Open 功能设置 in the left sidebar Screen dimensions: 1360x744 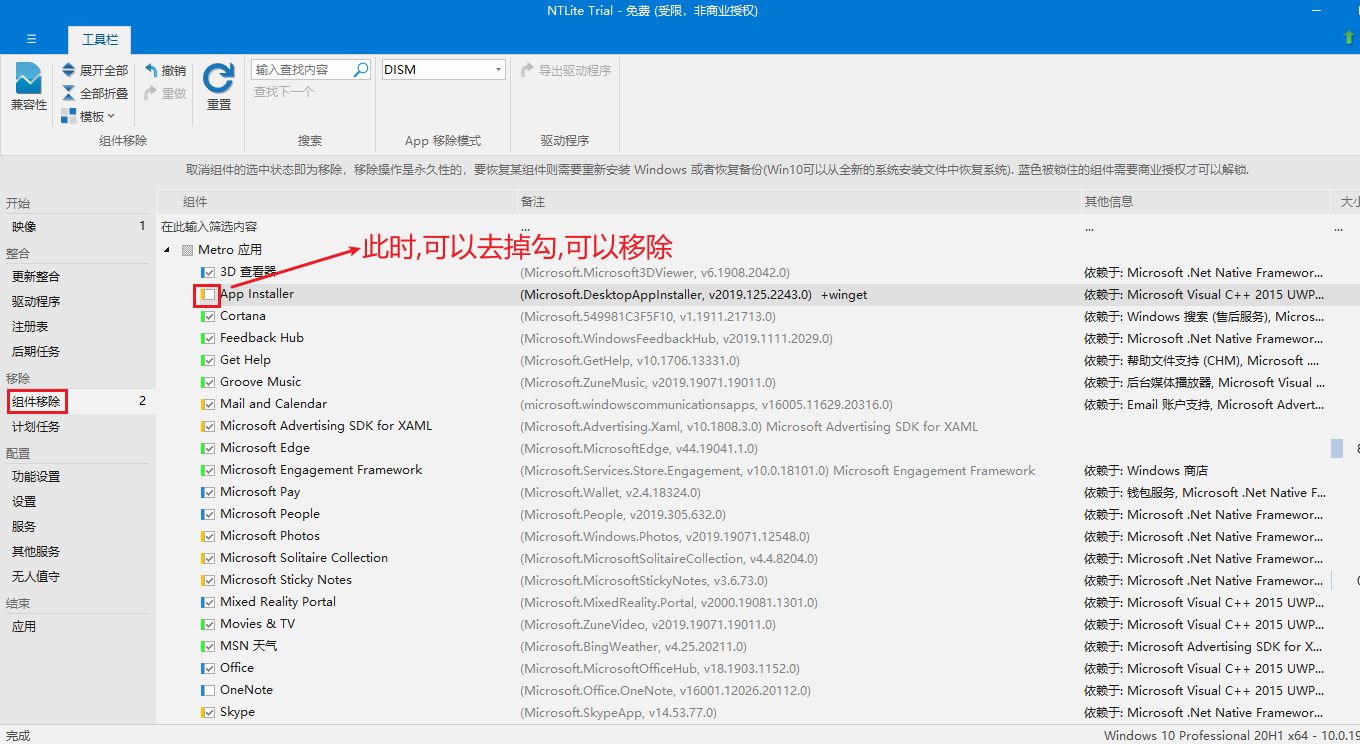[x=36, y=476]
